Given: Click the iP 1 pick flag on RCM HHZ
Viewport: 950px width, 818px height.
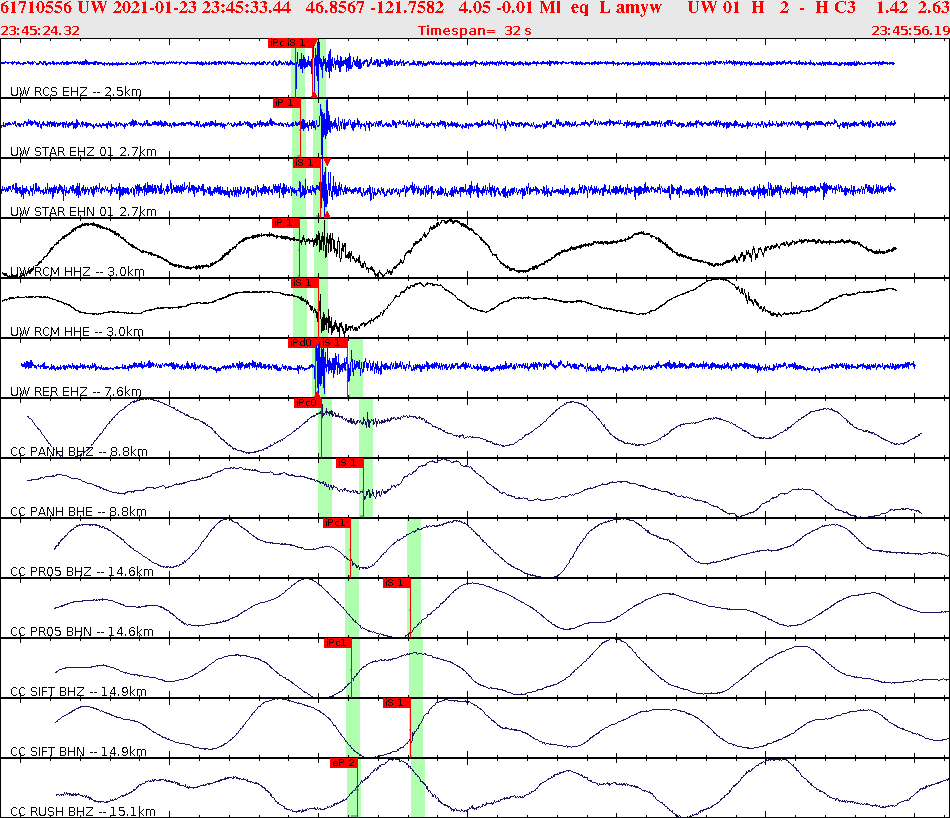Looking at the screenshot, I should [x=283, y=222].
